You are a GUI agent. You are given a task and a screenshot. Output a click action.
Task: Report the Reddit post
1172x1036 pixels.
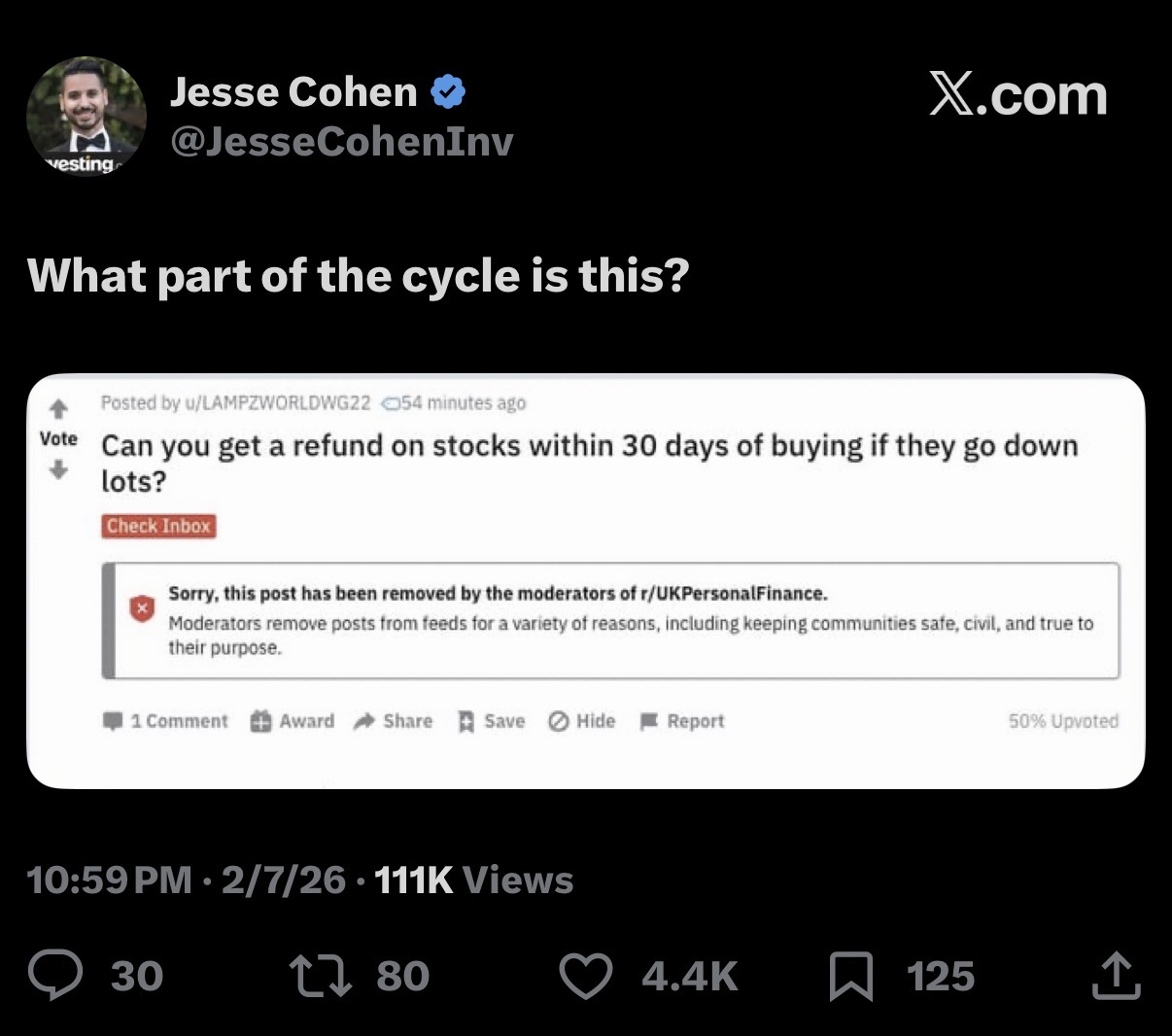(682, 721)
